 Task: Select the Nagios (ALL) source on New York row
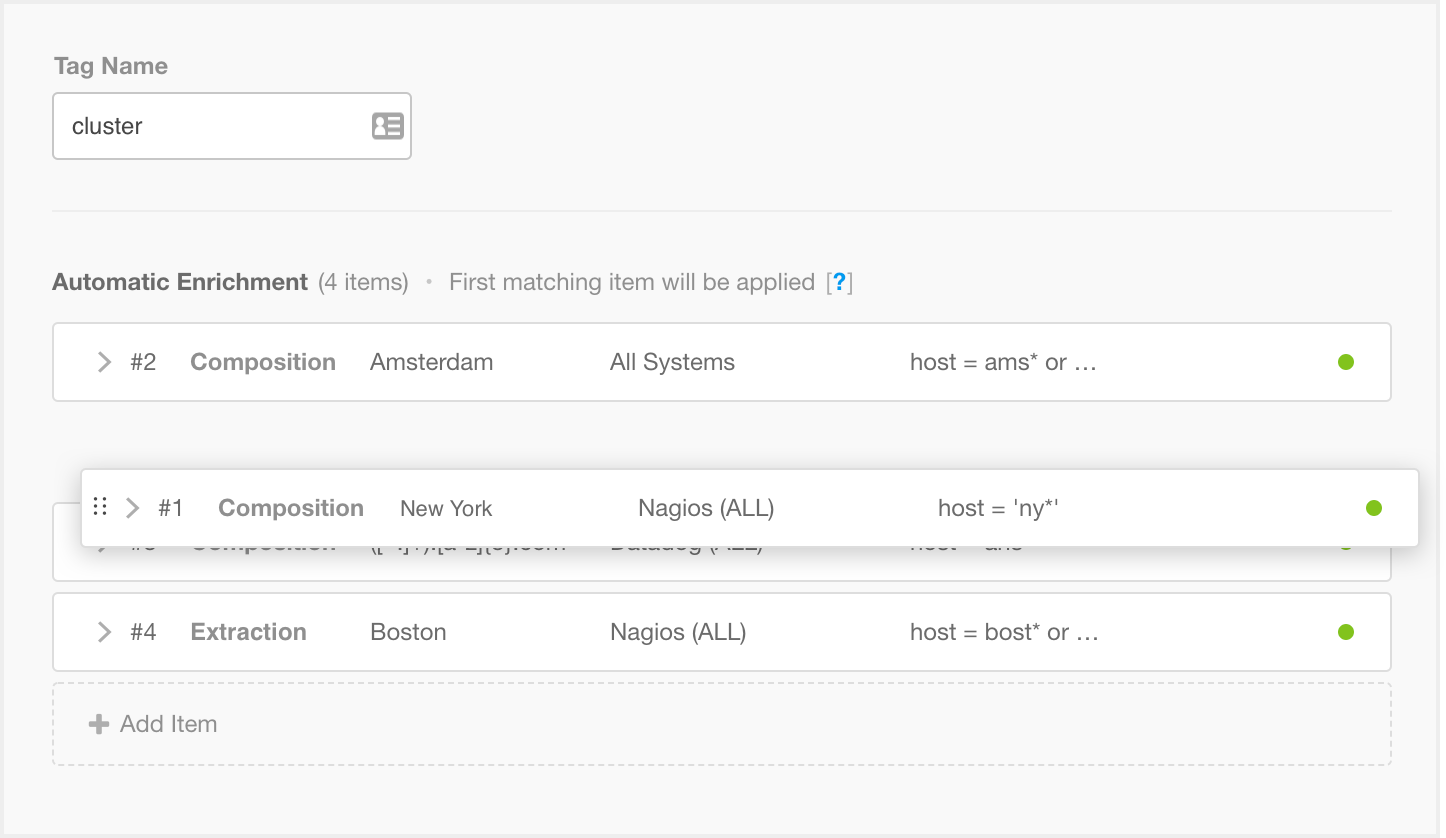(x=706, y=507)
